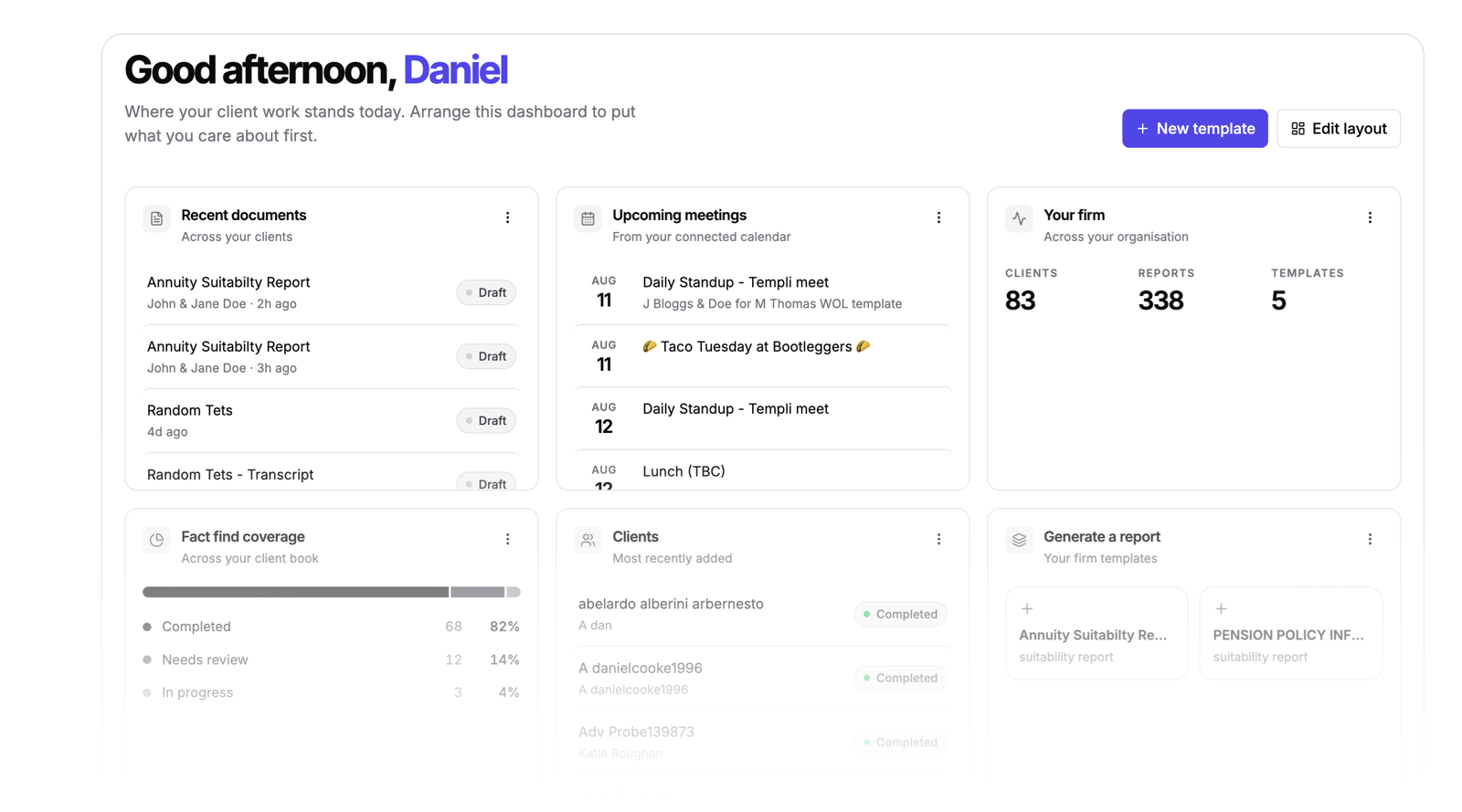The width and height of the screenshot is (1462, 812).
Task: Open Random Tets document from 4d ago
Action: click(332, 420)
